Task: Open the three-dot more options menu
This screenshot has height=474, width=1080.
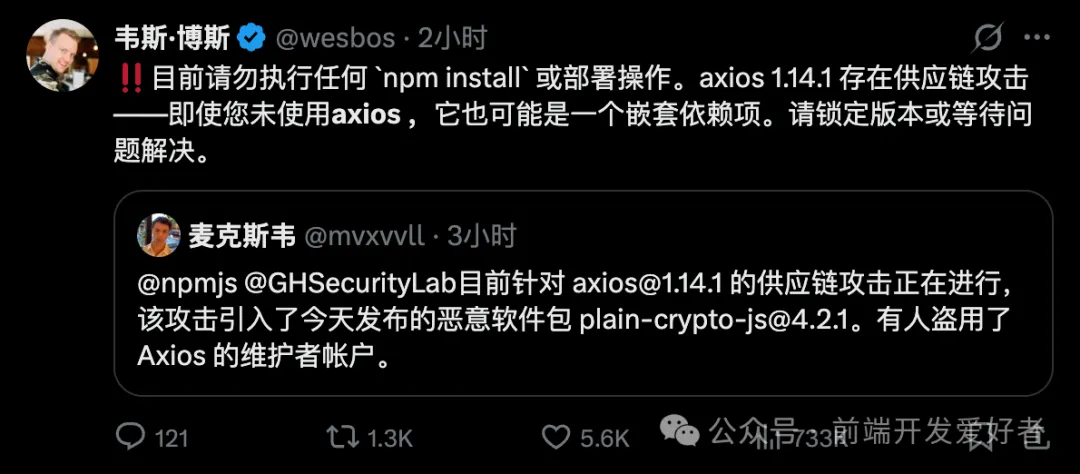Action: [x=1037, y=38]
